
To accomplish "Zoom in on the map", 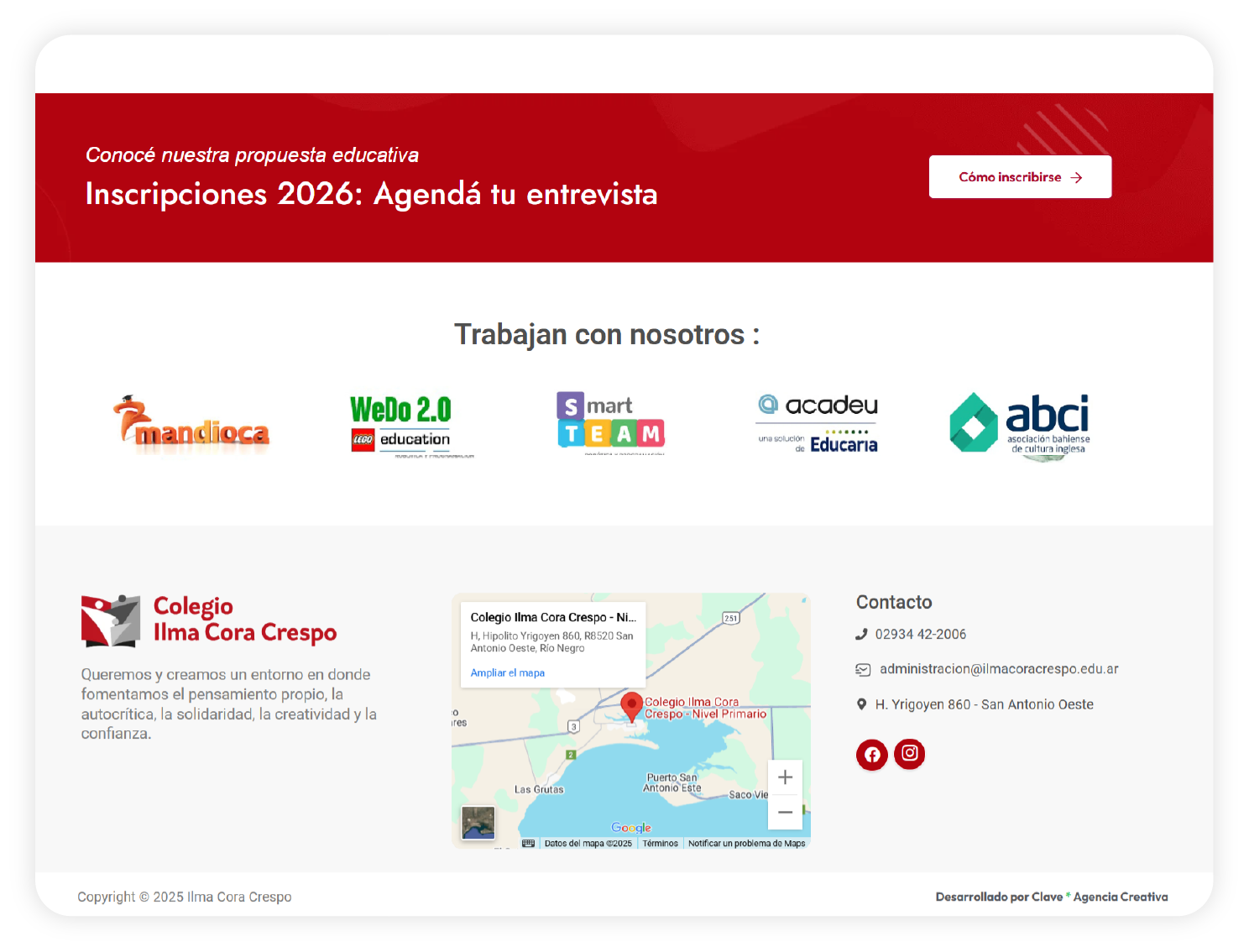I will point(785,777).
